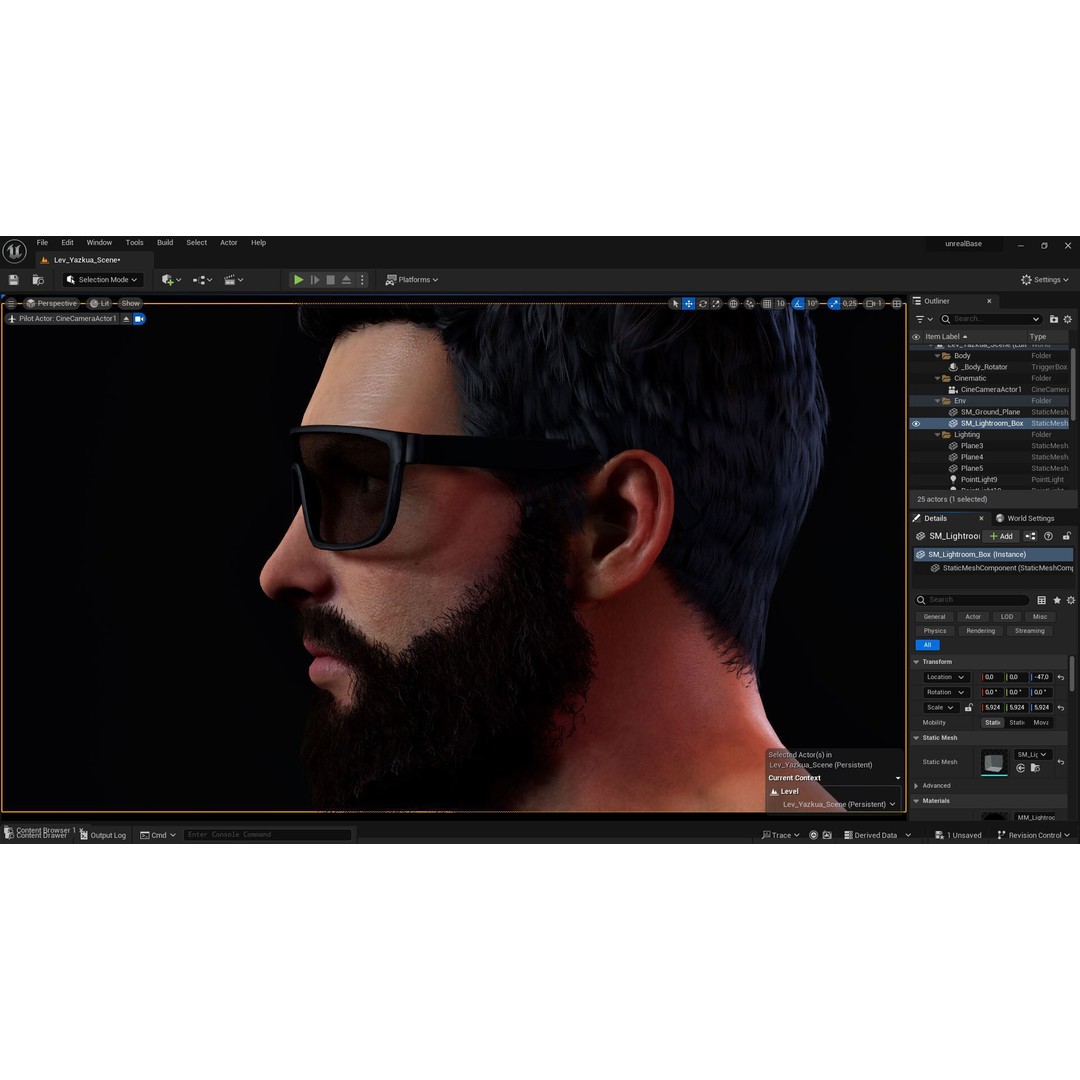Open the Edit menu

click(x=67, y=242)
